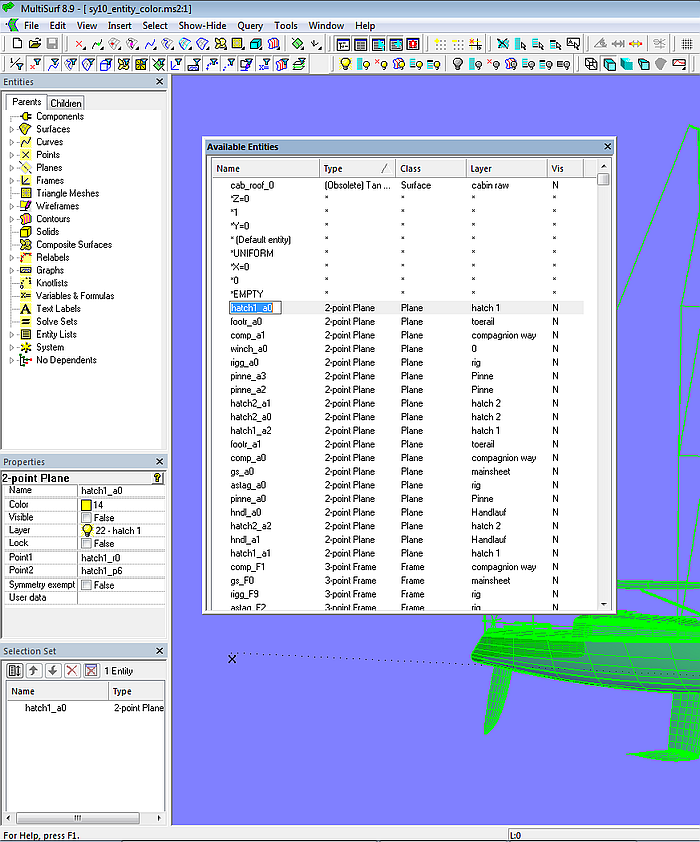Expand the Curves tree node

click(x=12, y=142)
